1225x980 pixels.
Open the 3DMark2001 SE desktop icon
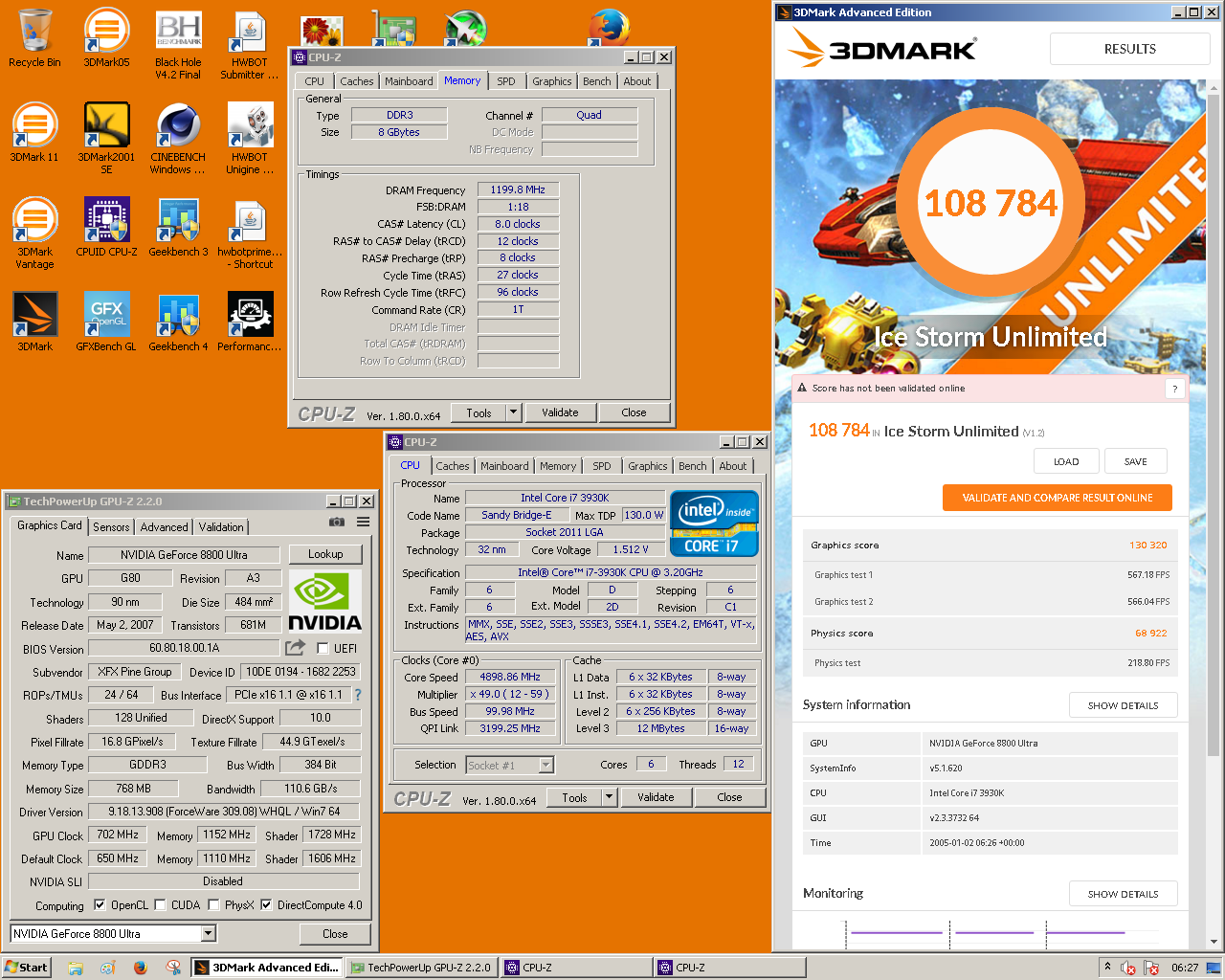tap(106, 138)
